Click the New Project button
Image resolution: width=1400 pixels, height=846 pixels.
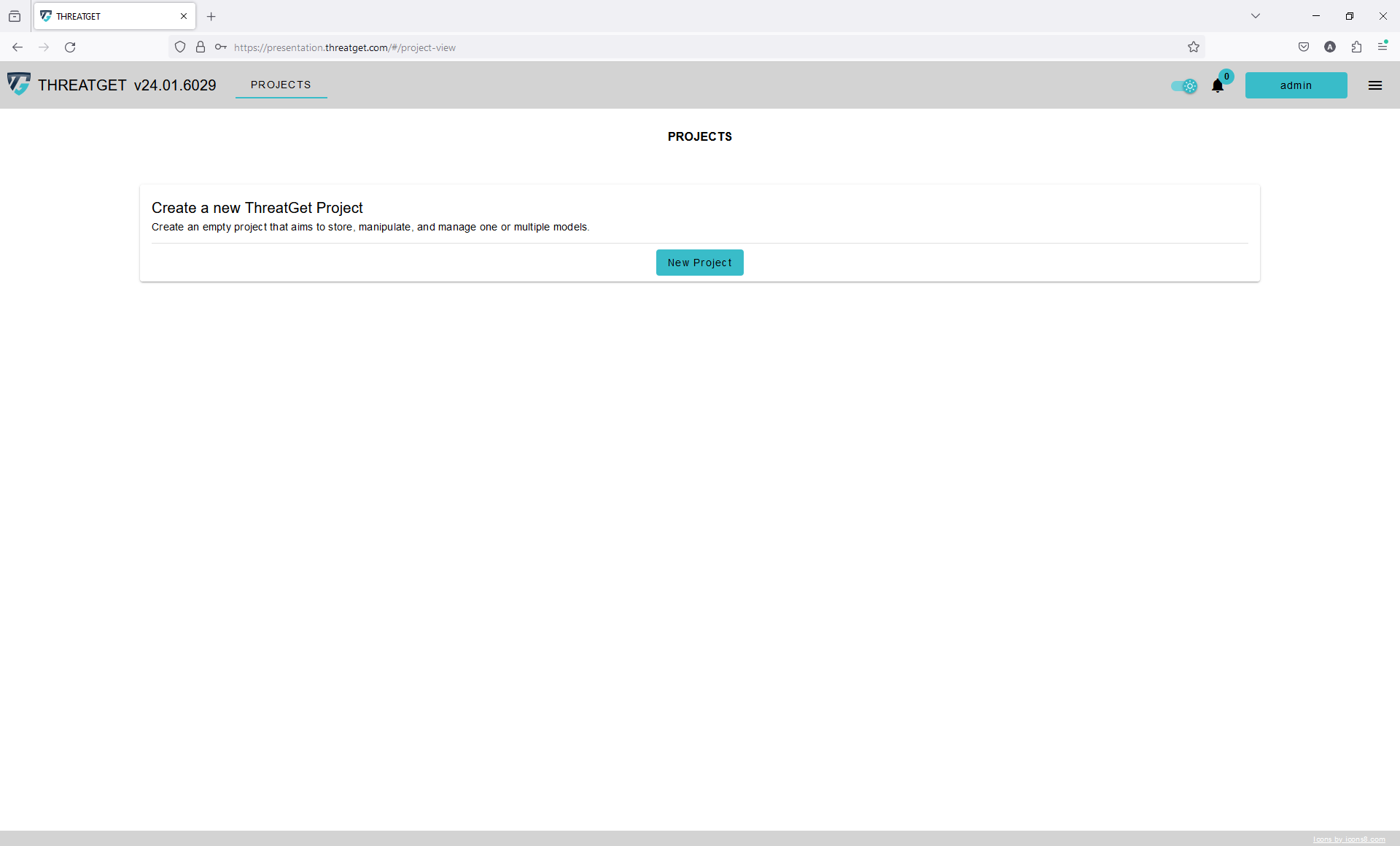(699, 263)
